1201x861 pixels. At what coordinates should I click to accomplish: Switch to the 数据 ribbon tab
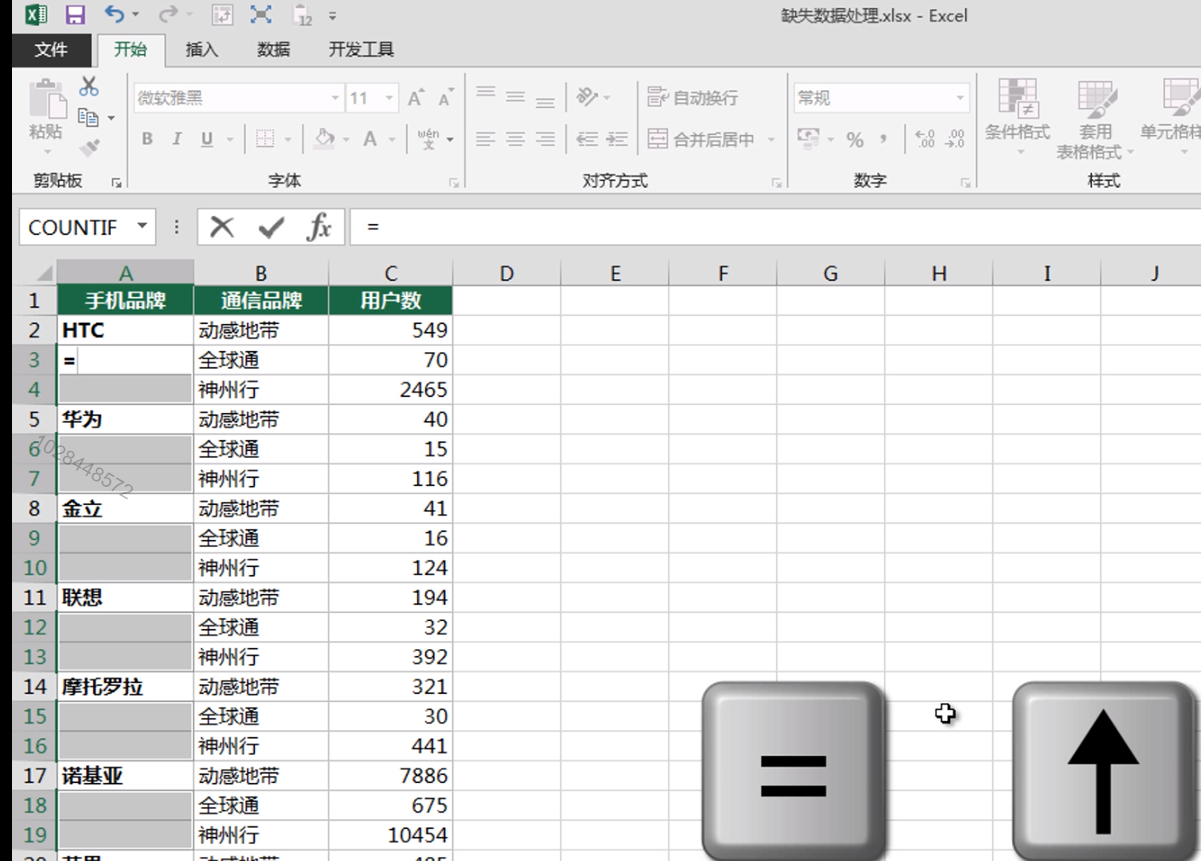click(273, 46)
